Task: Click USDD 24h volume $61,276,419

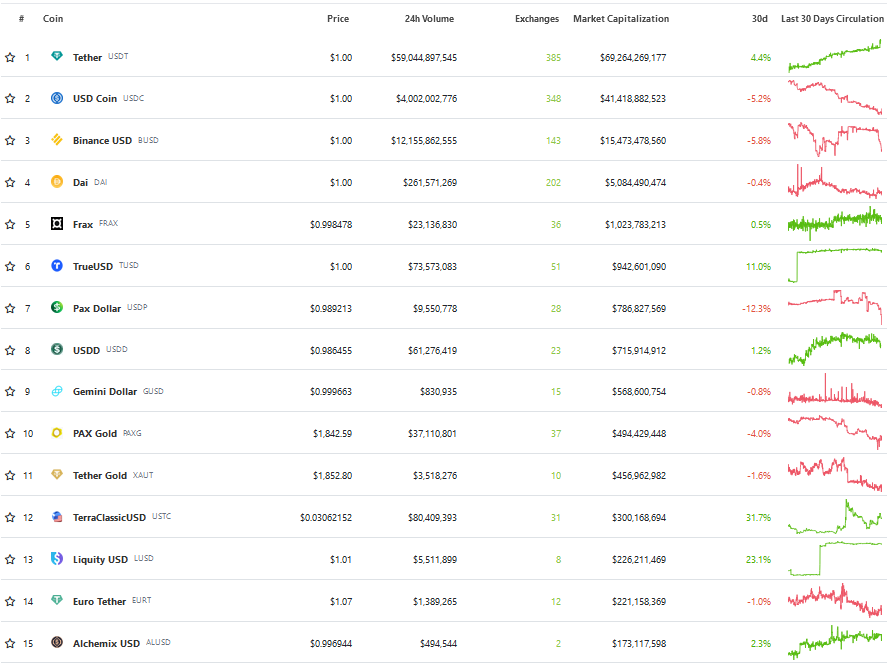Action: click(432, 351)
